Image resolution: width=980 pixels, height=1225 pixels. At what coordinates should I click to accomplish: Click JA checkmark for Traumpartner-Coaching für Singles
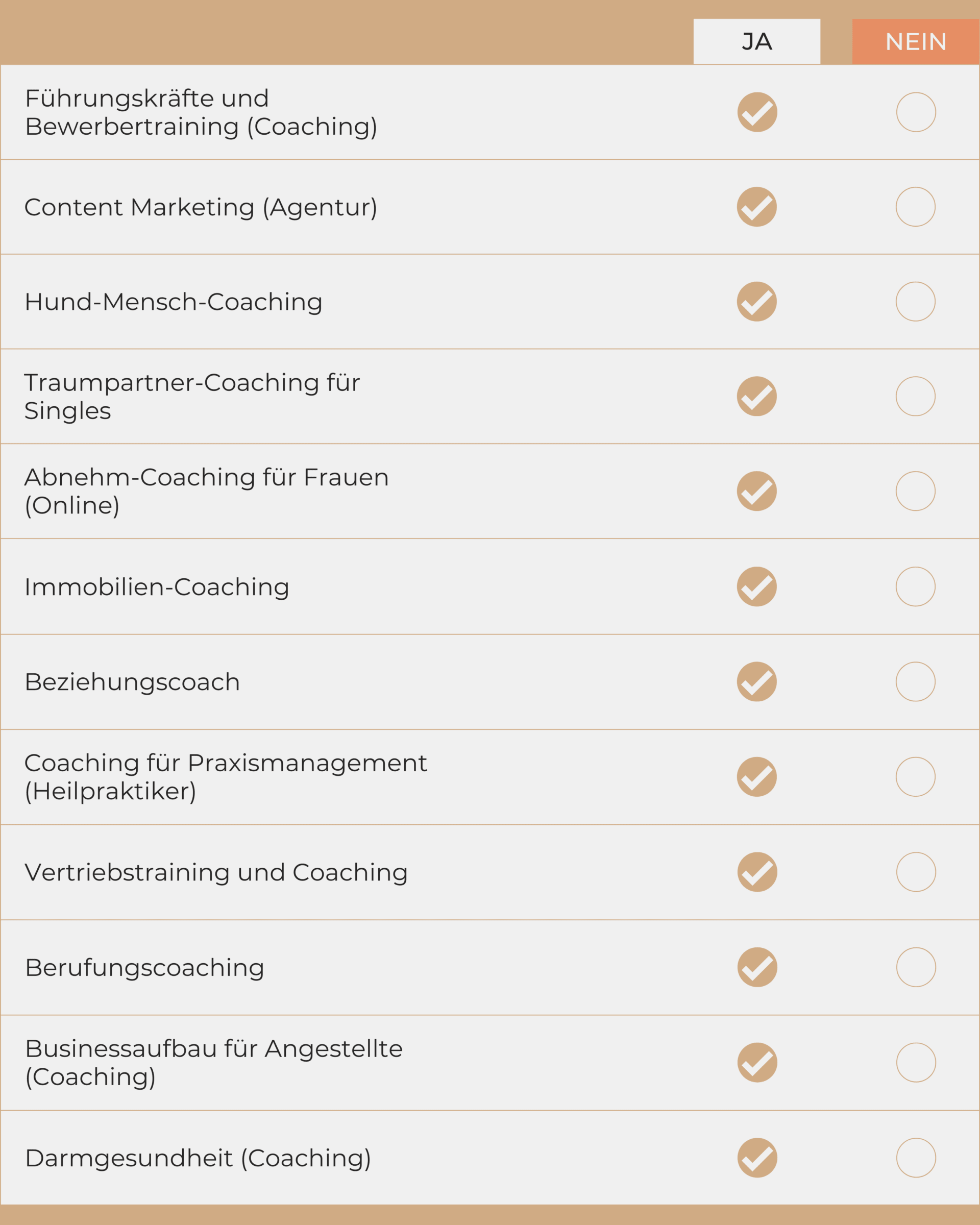click(757, 396)
